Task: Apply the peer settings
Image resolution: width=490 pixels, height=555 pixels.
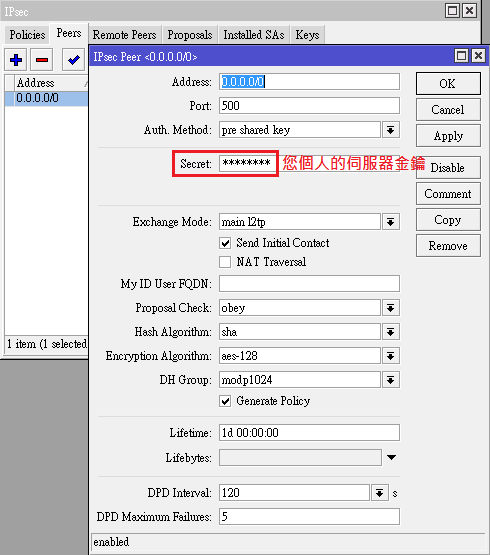Action: pyautogui.click(x=448, y=136)
